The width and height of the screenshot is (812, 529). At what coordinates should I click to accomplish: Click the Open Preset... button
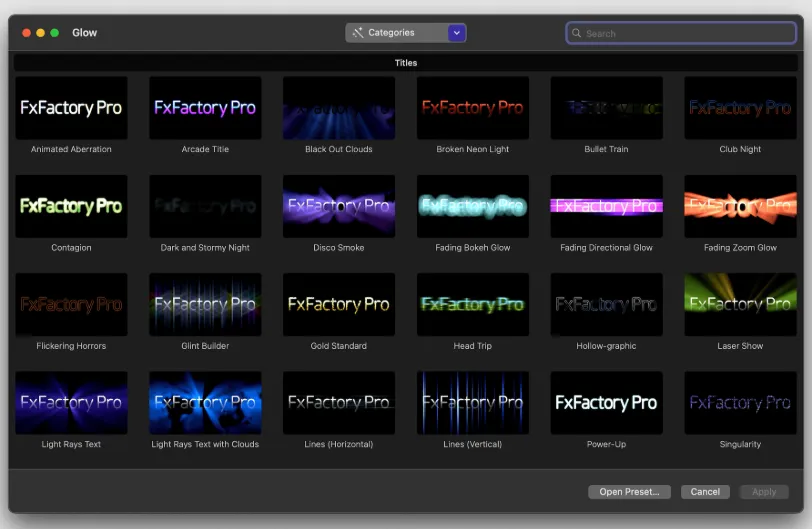(629, 492)
